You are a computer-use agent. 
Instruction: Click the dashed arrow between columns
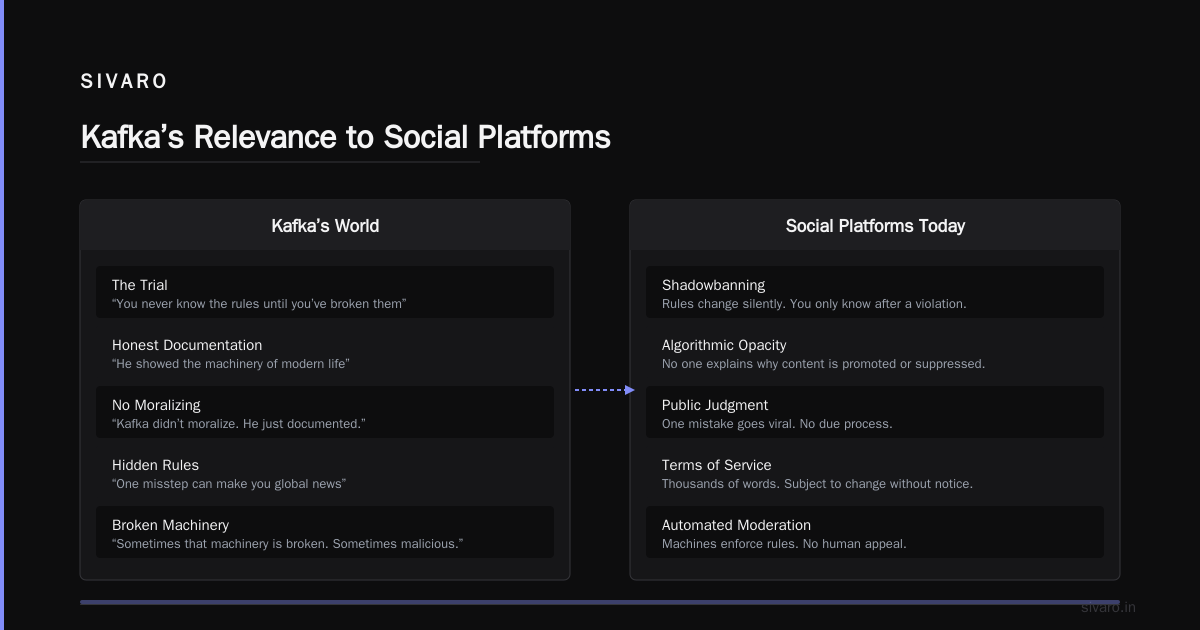click(x=604, y=390)
